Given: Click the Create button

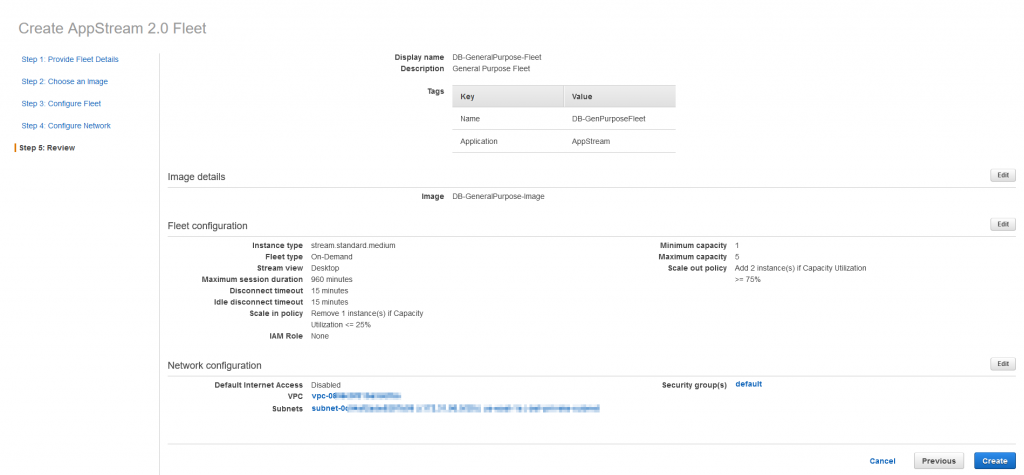Looking at the screenshot, I should point(995,461).
